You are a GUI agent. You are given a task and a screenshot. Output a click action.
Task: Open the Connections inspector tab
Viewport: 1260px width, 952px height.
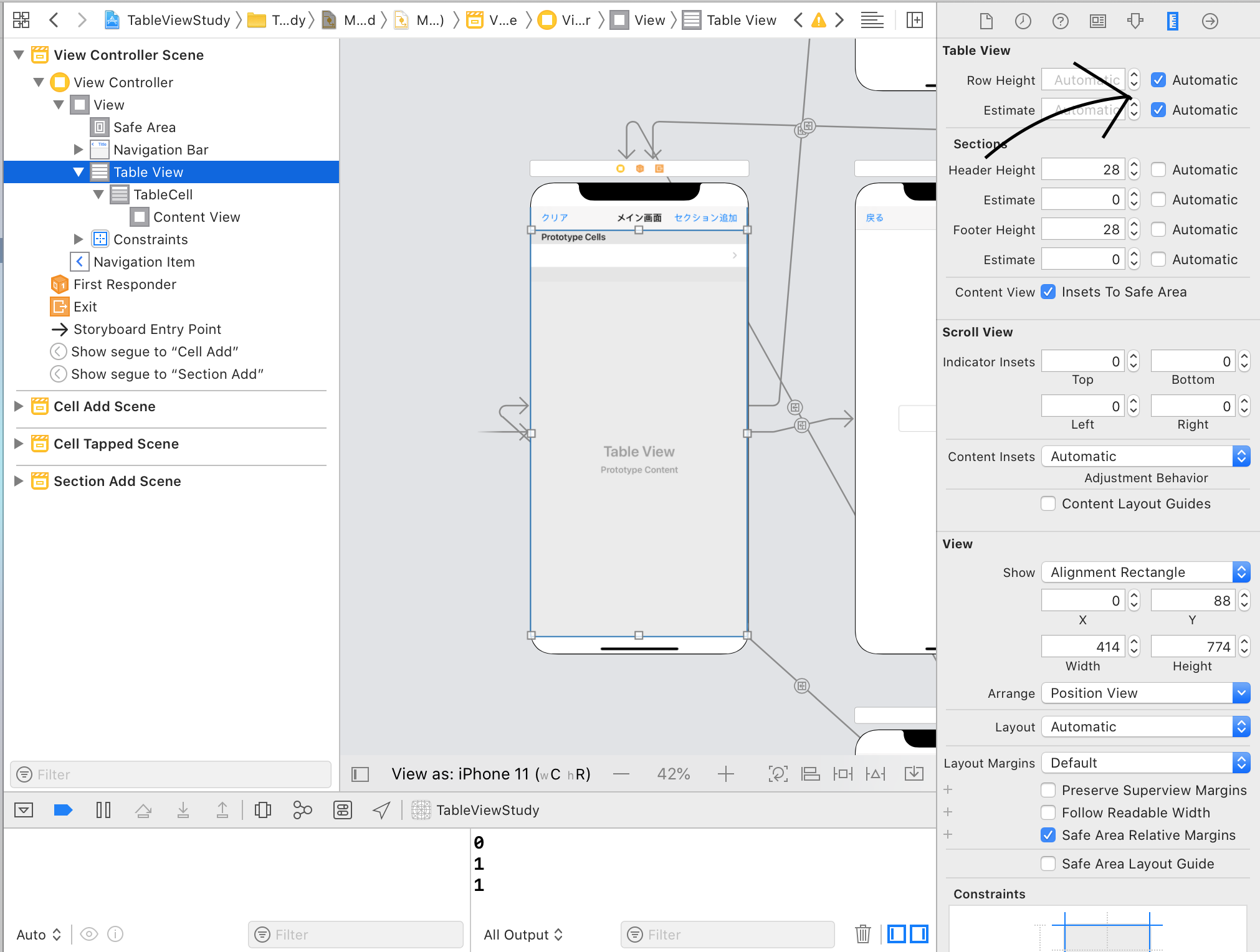point(1210,21)
